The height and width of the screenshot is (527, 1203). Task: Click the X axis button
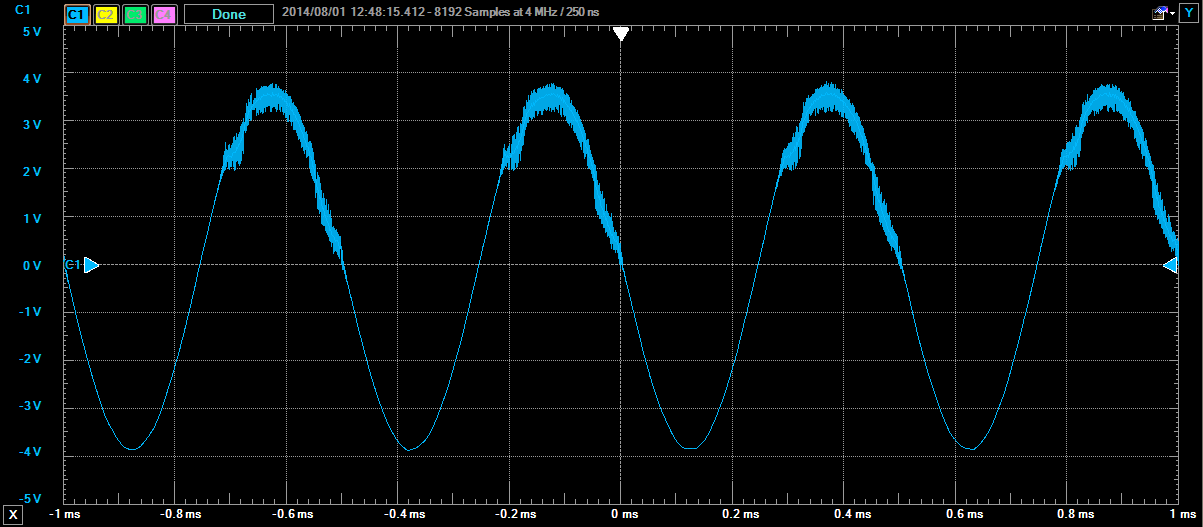point(13,514)
